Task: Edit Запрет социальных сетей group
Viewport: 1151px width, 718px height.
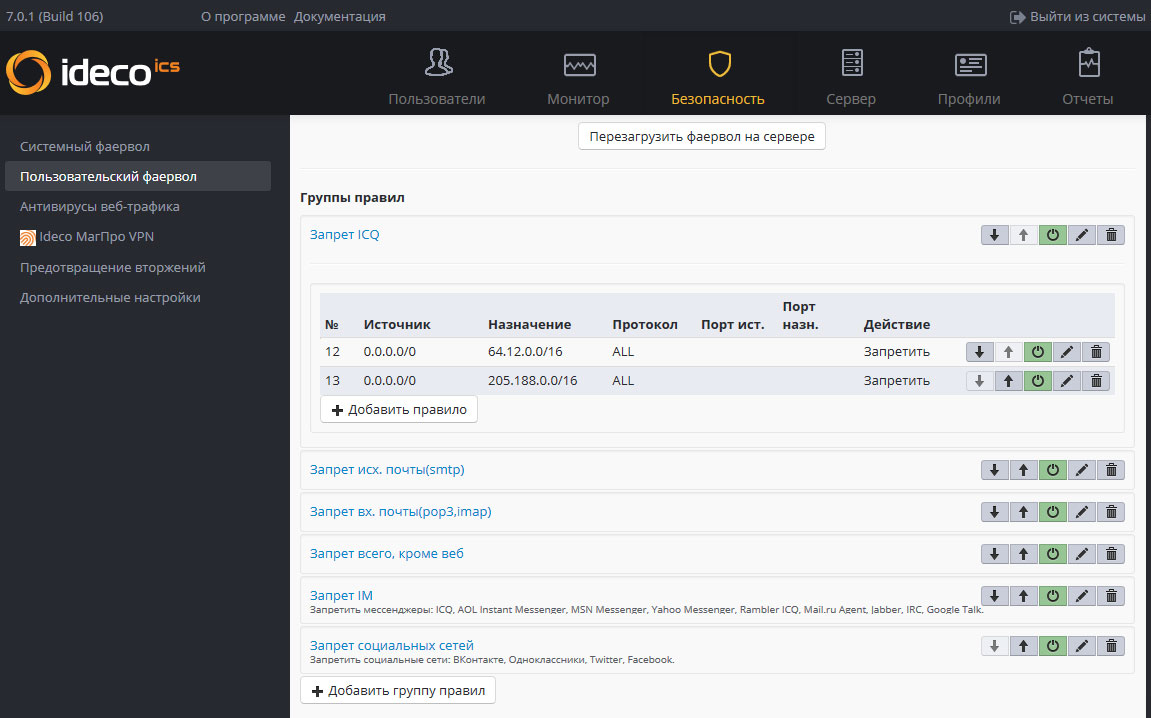Action: 1082,646
